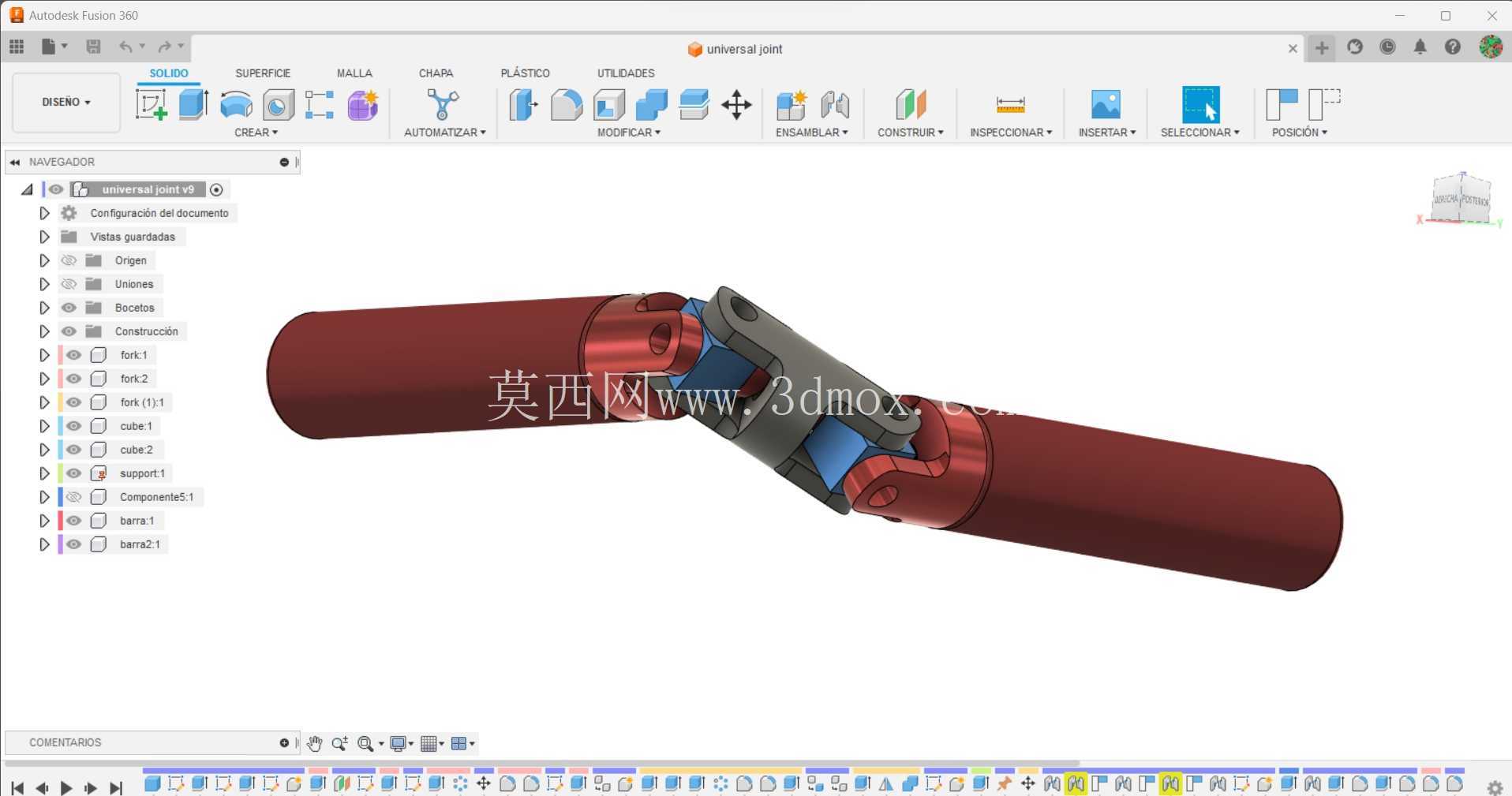Hide the fork:1 component

(x=73, y=355)
